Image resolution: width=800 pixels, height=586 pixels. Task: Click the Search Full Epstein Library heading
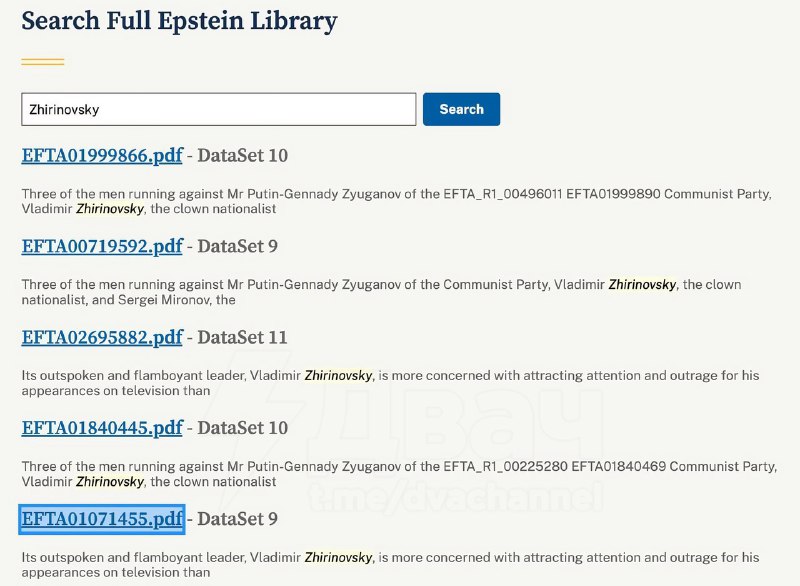pyautogui.click(x=179, y=21)
